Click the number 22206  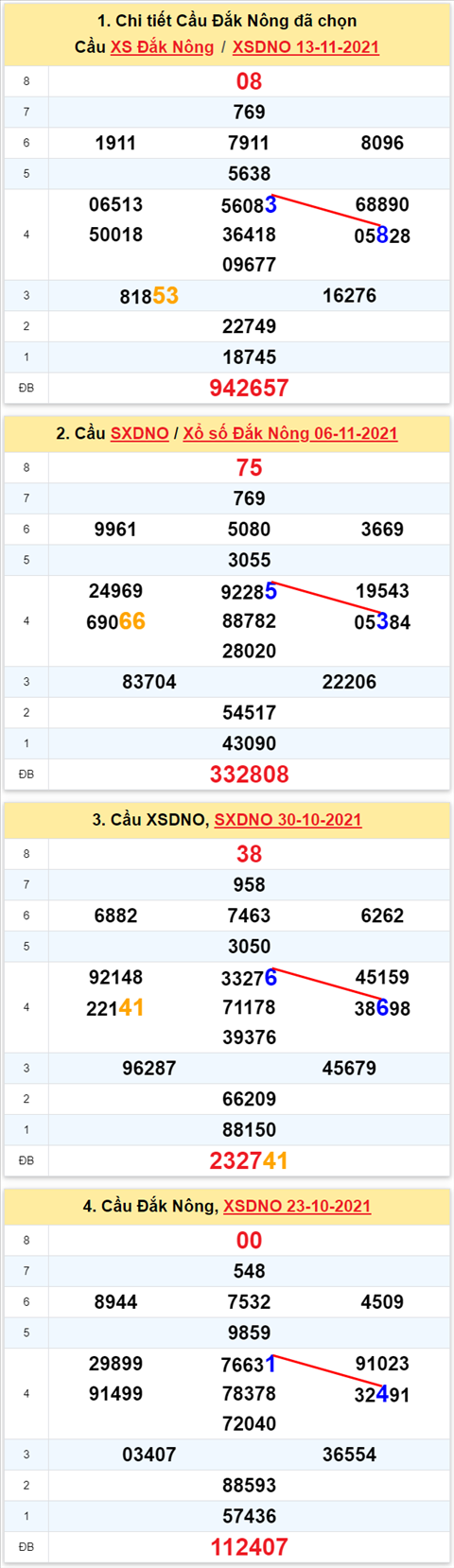coord(349,682)
